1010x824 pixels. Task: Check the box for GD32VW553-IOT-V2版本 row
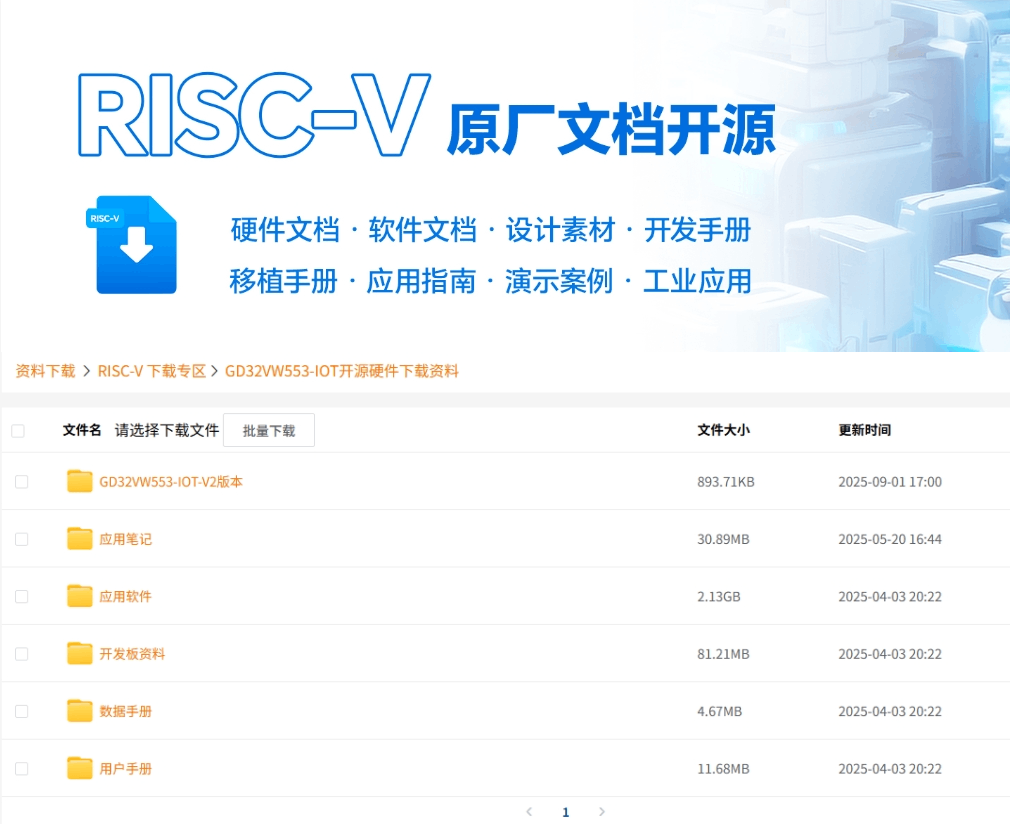coord(22,482)
